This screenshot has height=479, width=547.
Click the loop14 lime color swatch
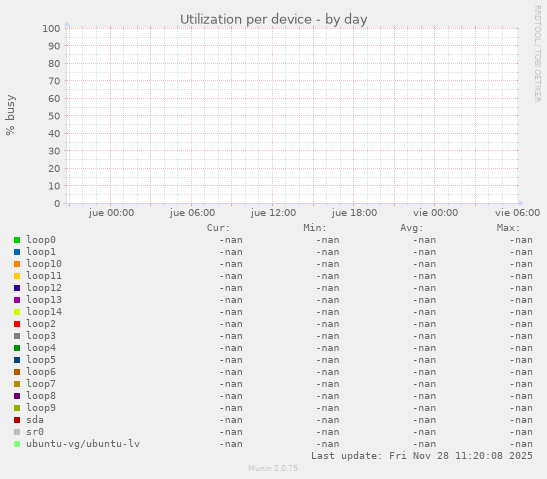(x=17, y=312)
